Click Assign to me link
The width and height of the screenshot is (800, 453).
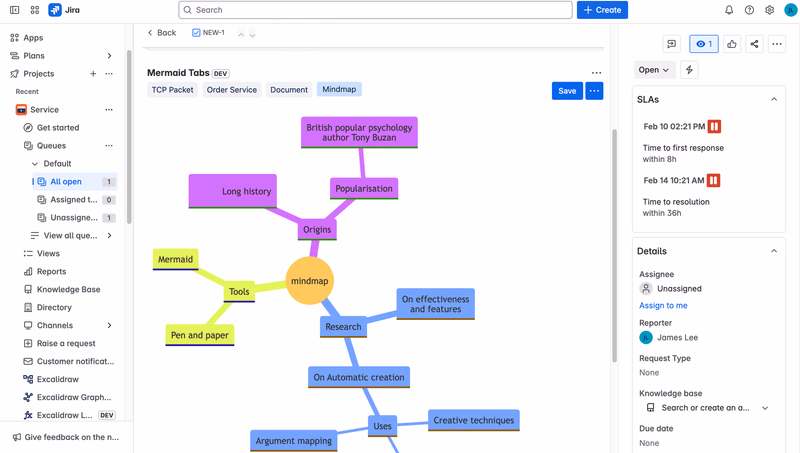663,306
